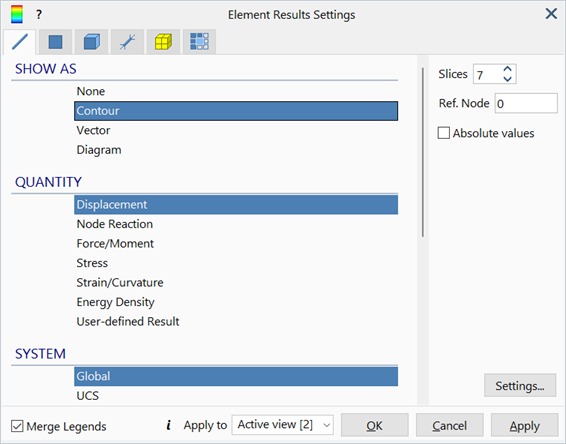Viewport: 566px width, 444px height.
Task: Expand the Apply to Active view dropdown
Action: click(x=283, y=425)
